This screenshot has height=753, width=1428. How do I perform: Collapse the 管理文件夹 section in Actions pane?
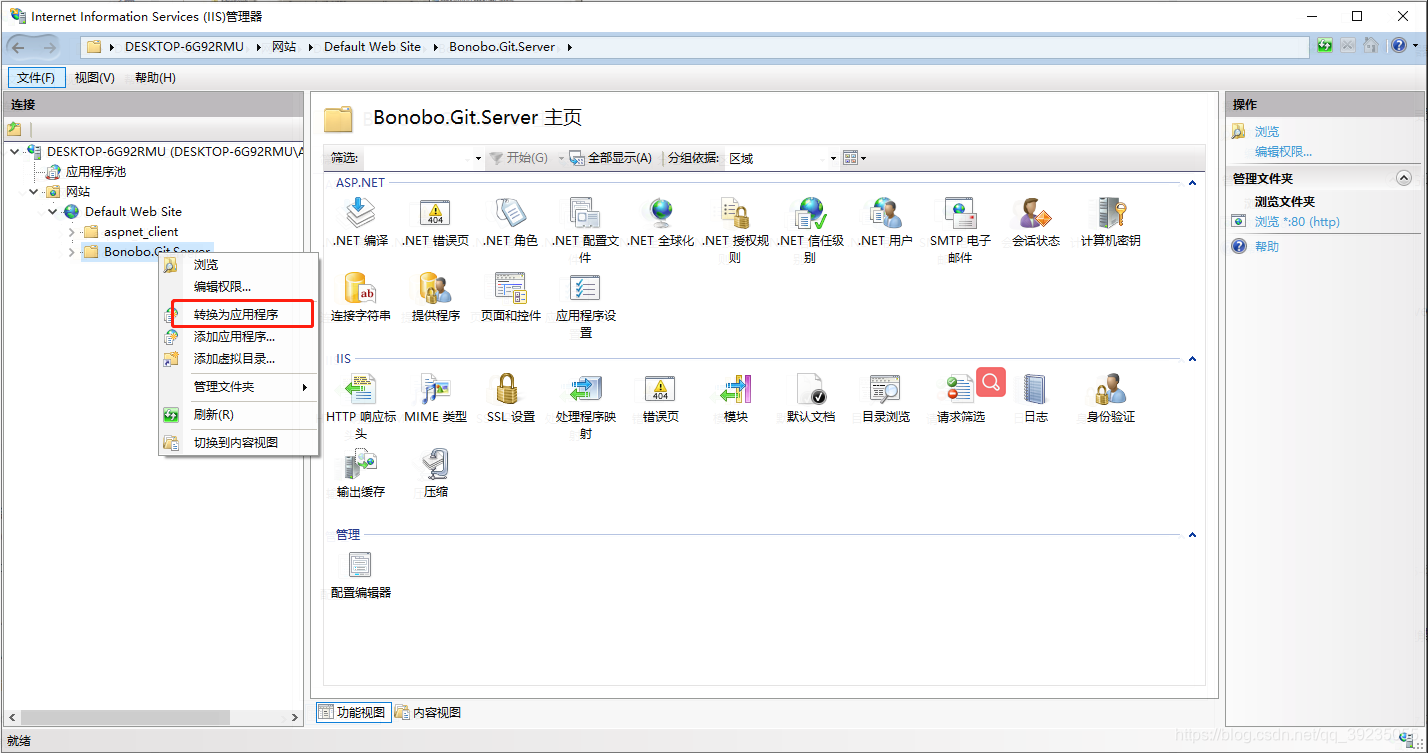click(1404, 177)
